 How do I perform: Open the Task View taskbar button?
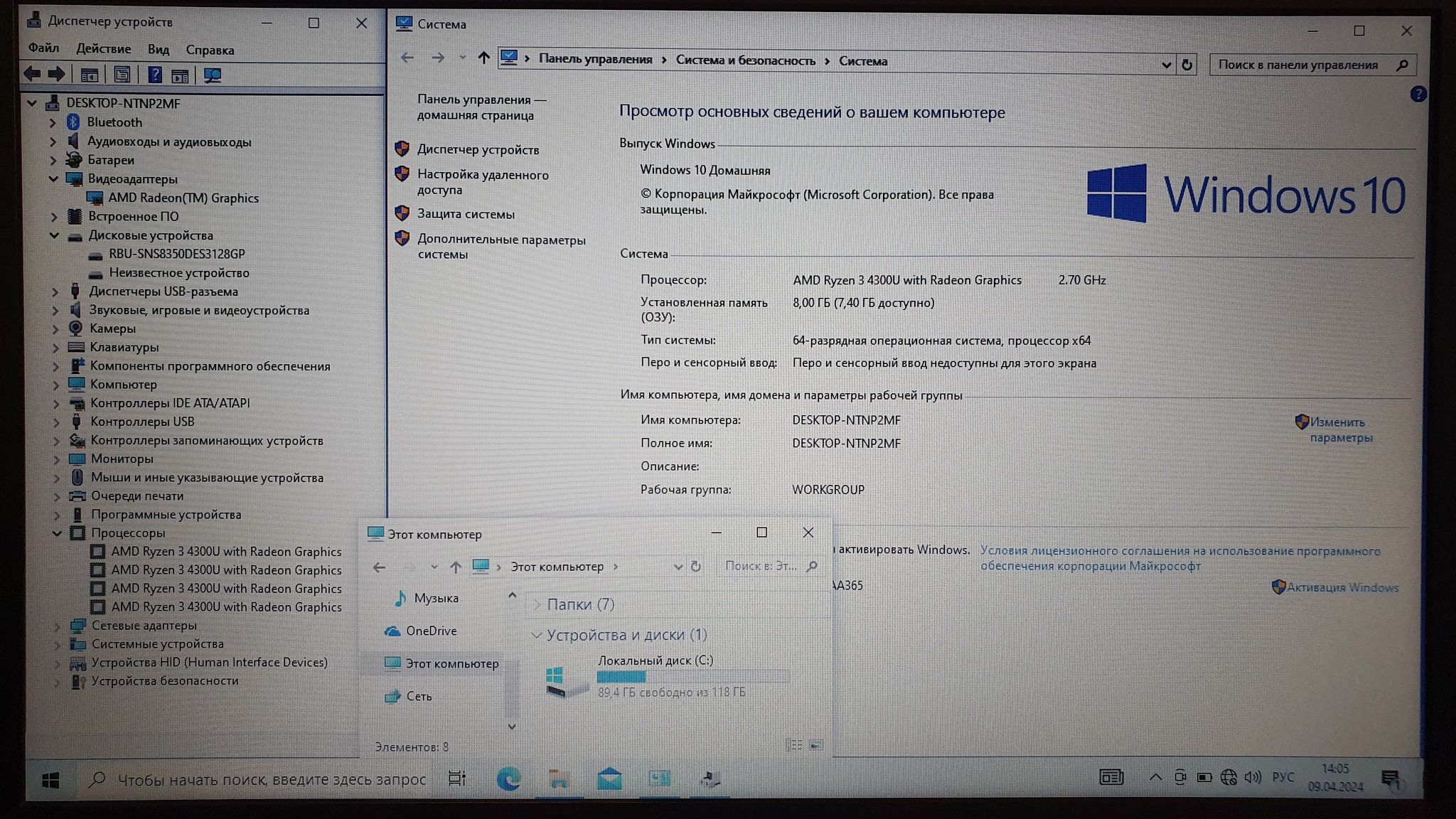(x=457, y=779)
